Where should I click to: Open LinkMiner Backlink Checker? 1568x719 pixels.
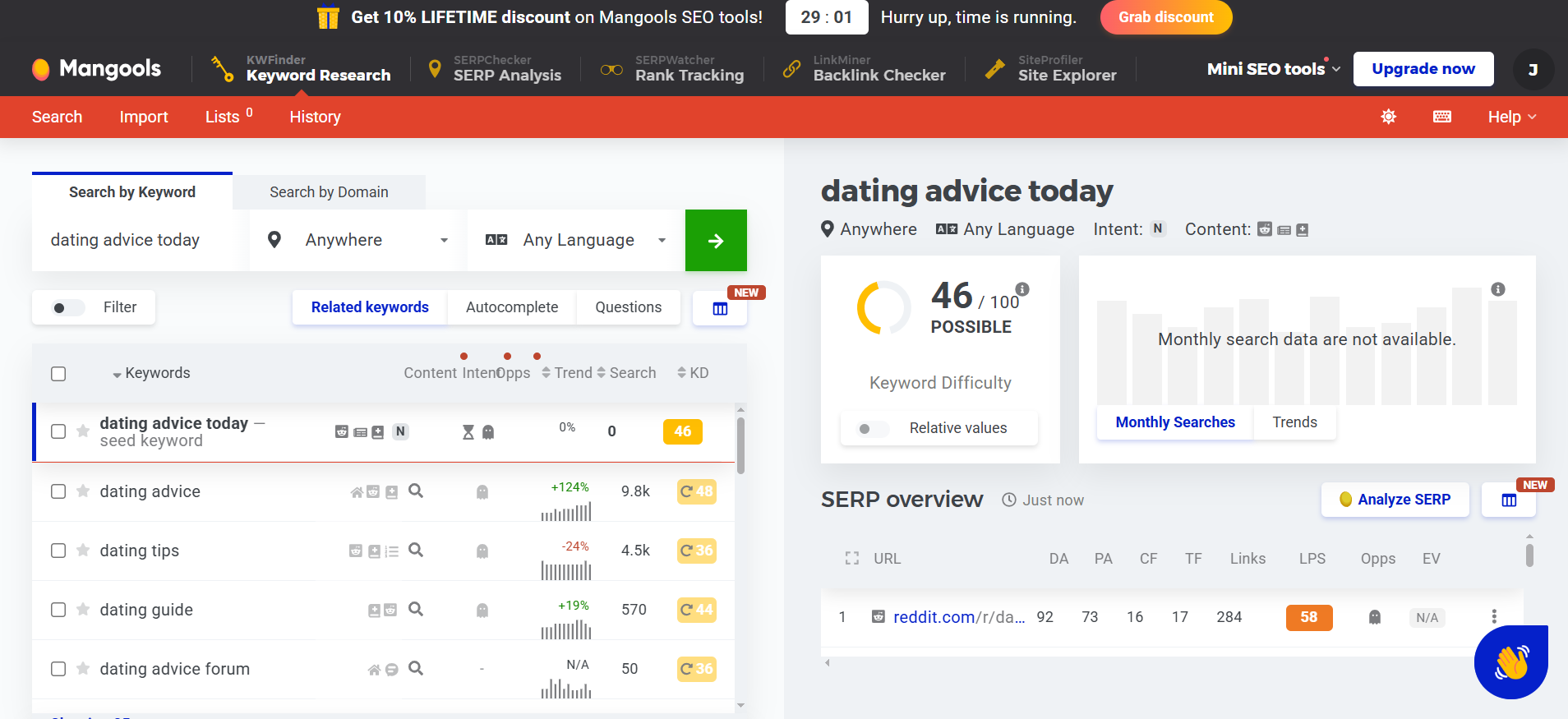864,69
